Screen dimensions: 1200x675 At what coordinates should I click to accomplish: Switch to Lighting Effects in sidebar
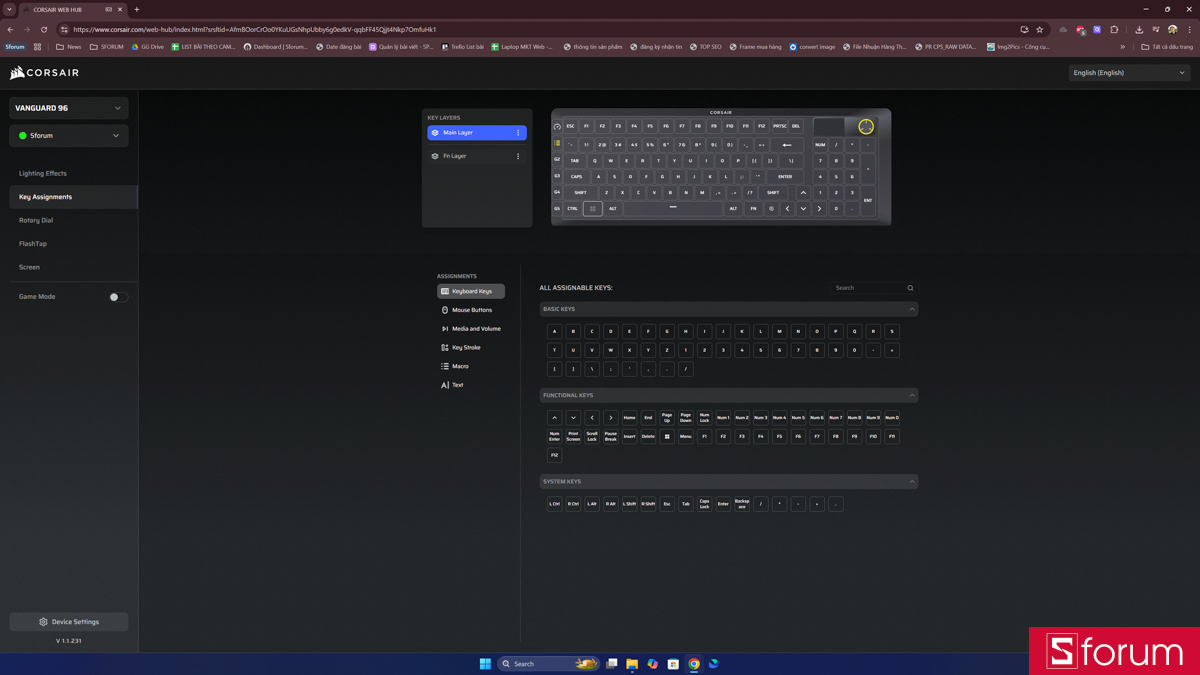(x=43, y=174)
